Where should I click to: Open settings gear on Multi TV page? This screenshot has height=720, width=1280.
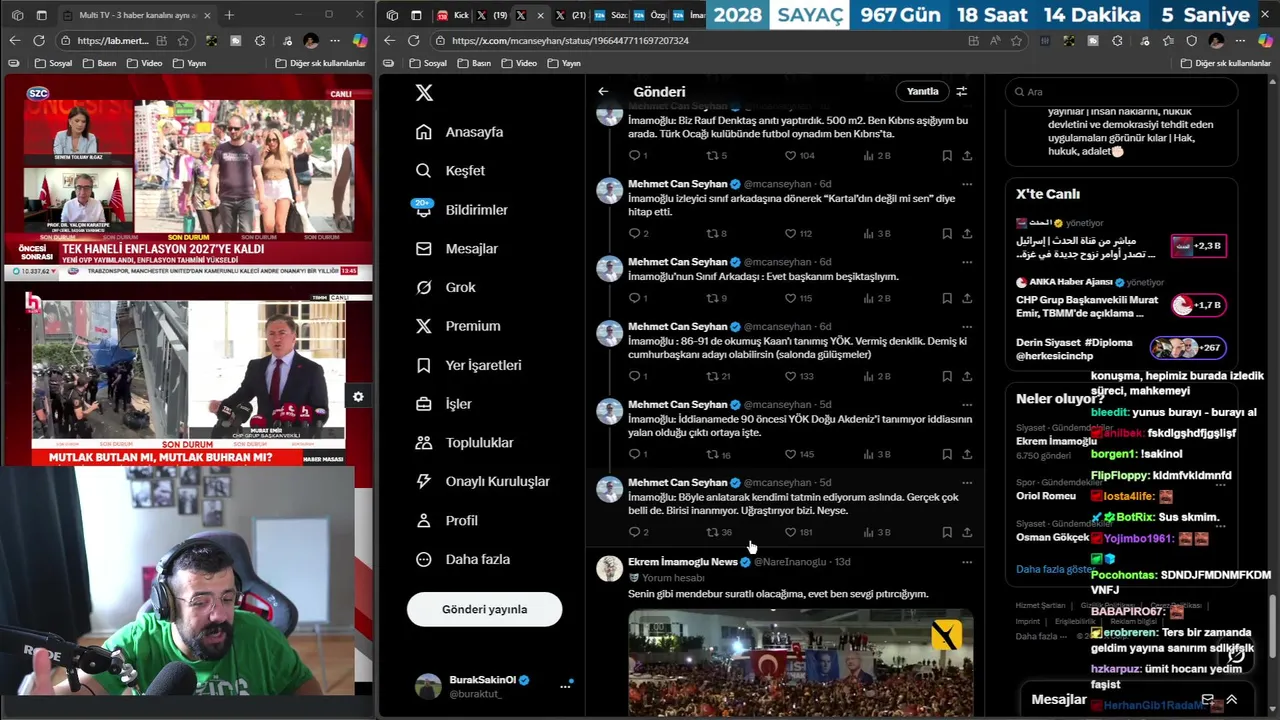(x=358, y=397)
